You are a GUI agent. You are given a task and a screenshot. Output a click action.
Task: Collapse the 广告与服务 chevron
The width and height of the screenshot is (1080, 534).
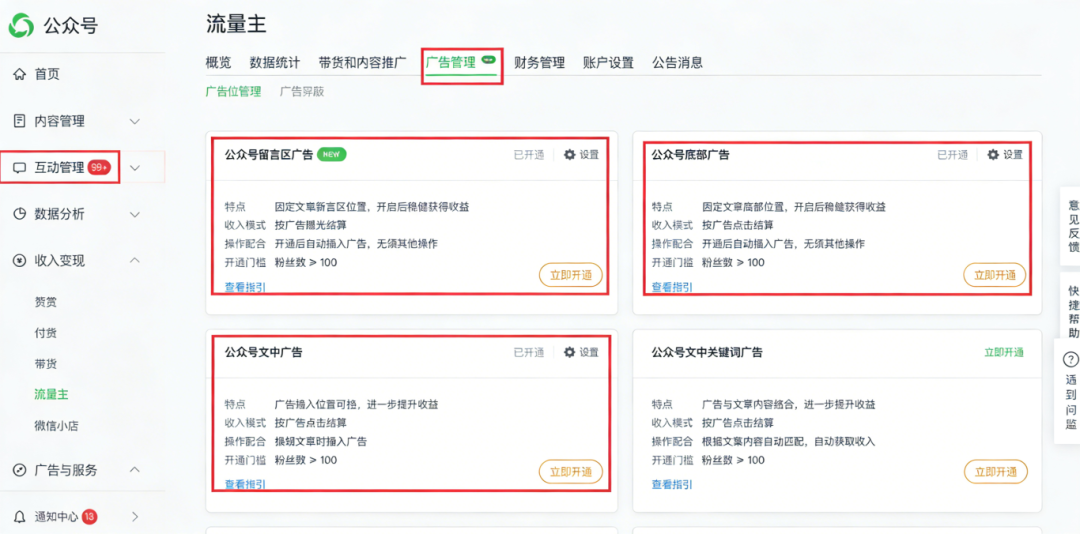[135, 470]
